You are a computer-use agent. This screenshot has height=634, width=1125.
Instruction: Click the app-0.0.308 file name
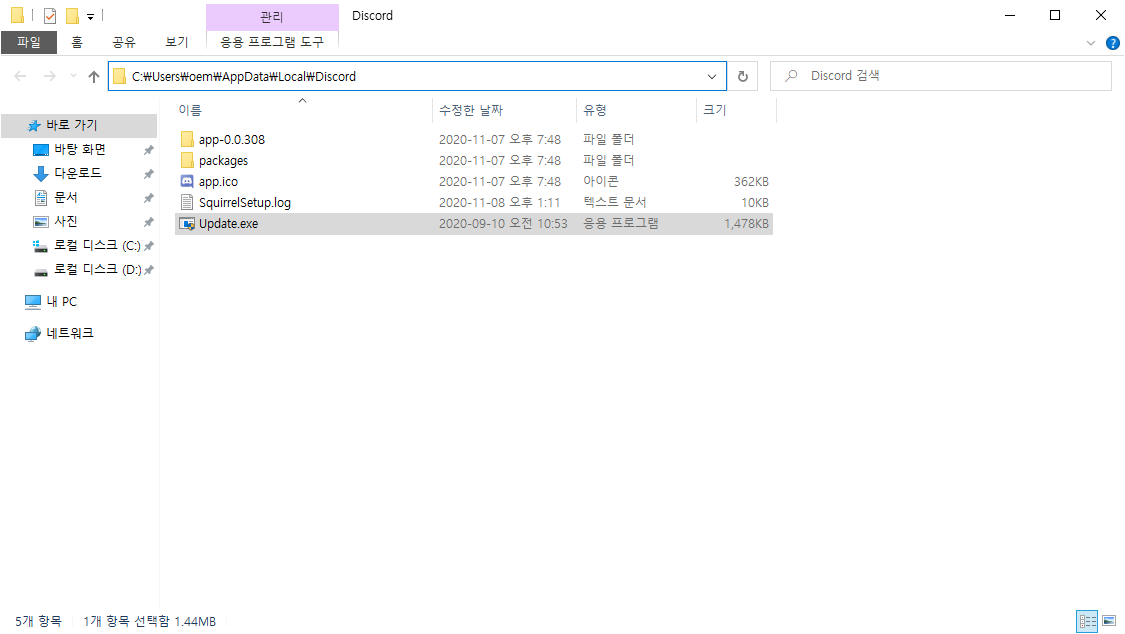(232, 139)
